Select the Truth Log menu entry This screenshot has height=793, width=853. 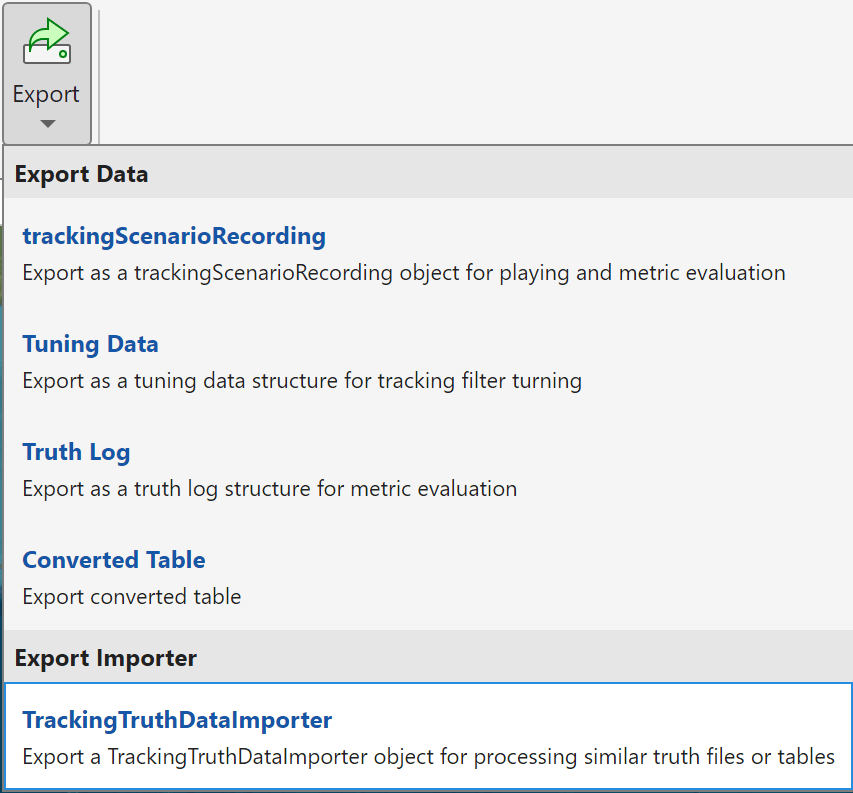(76, 452)
